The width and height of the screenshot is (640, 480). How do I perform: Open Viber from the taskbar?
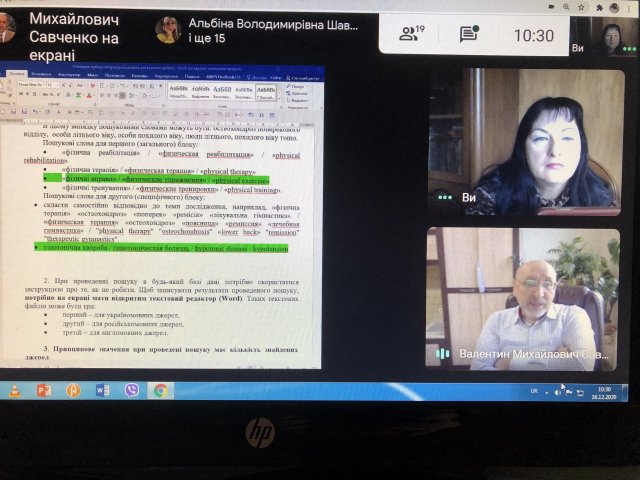pos(132,390)
